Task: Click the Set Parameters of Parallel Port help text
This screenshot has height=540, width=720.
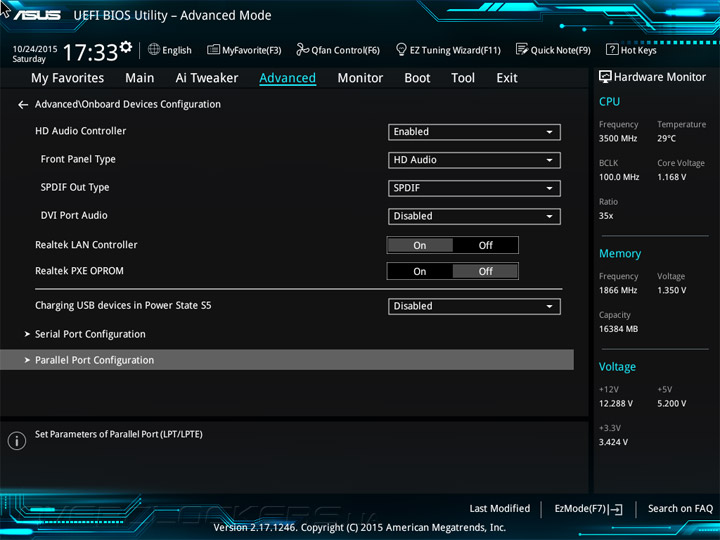Action: tap(118, 434)
